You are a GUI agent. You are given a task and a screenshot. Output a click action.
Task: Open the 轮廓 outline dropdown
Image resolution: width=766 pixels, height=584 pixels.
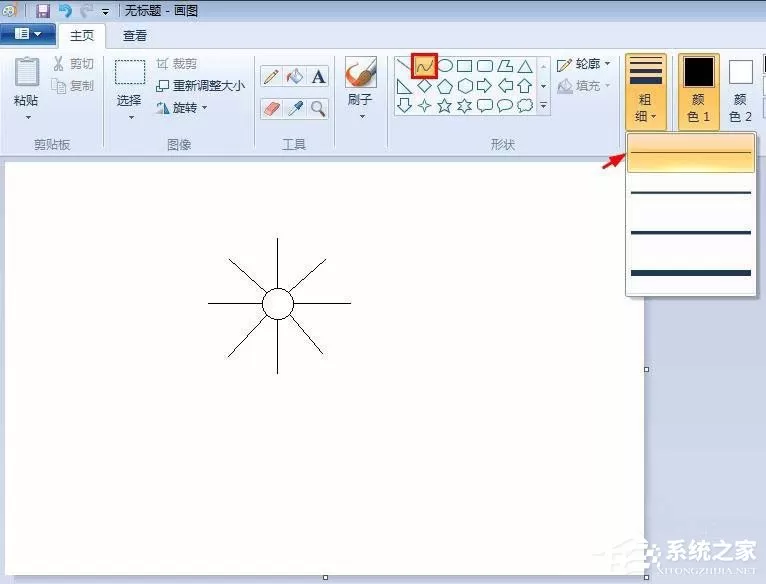584,64
